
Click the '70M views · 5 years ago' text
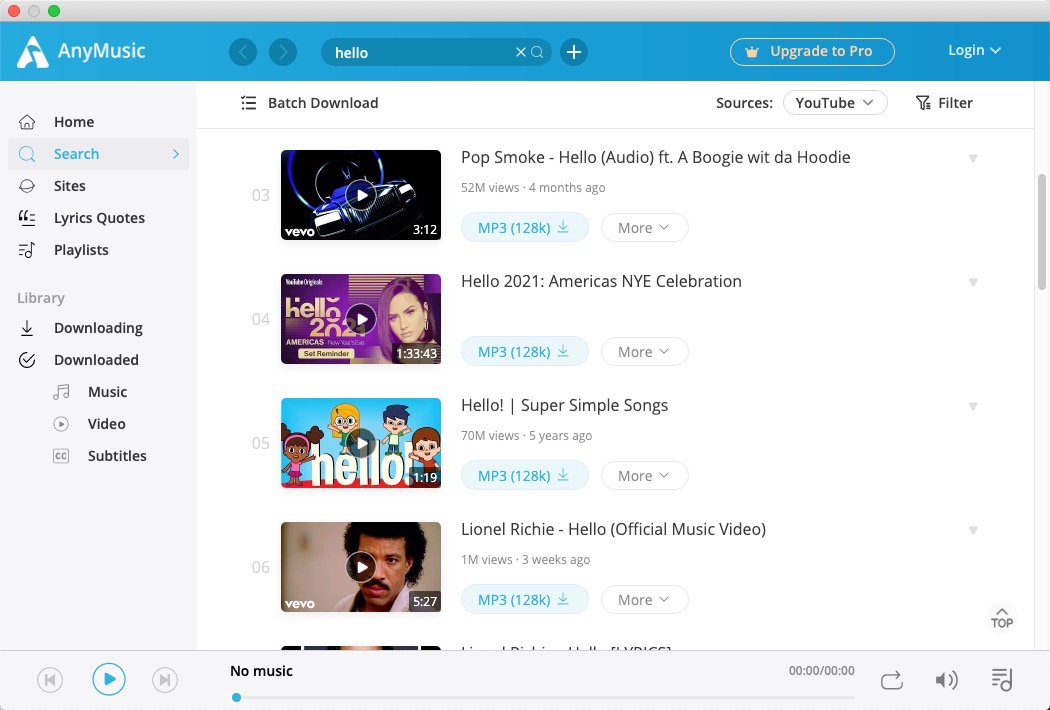[x=526, y=435]
